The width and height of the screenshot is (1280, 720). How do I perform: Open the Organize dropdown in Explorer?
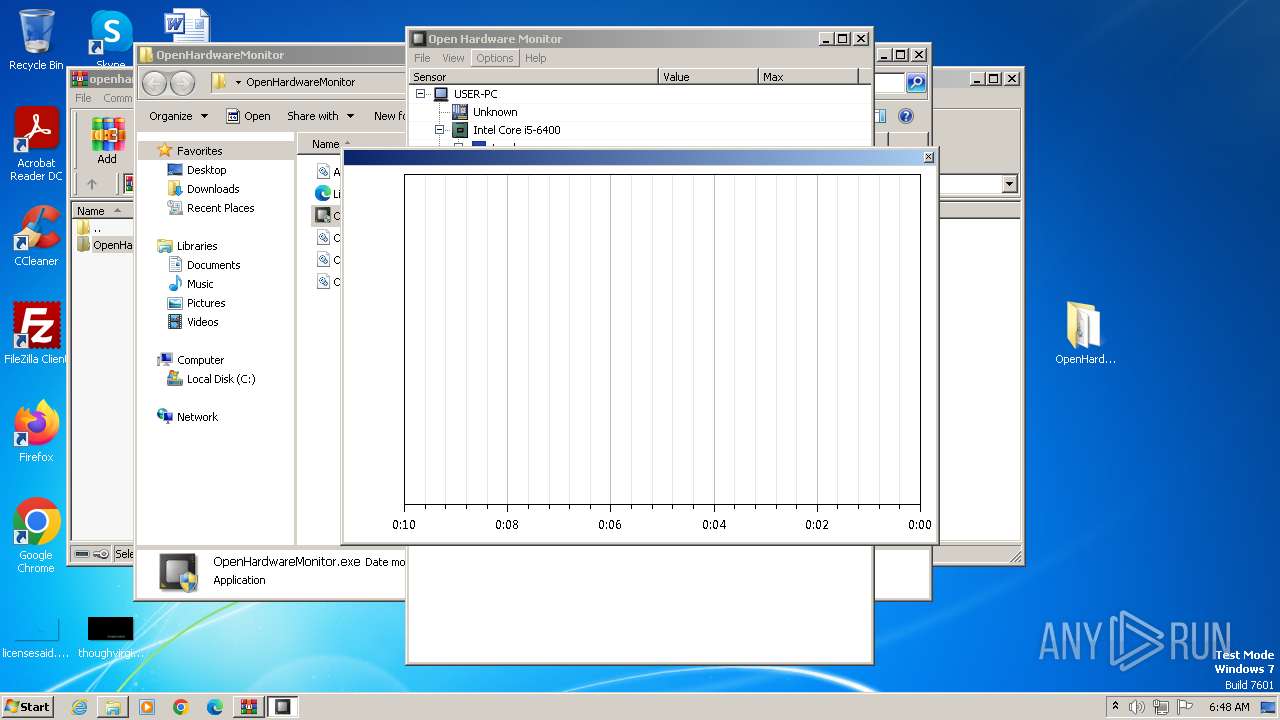(178, 116)
